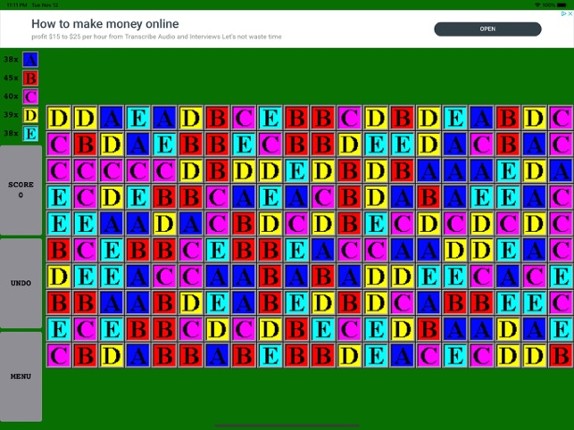The height and width of the screenshot is (430, 574).
Task: Tap the cyan E tile ending the seventh grid row
Action: 561,276
